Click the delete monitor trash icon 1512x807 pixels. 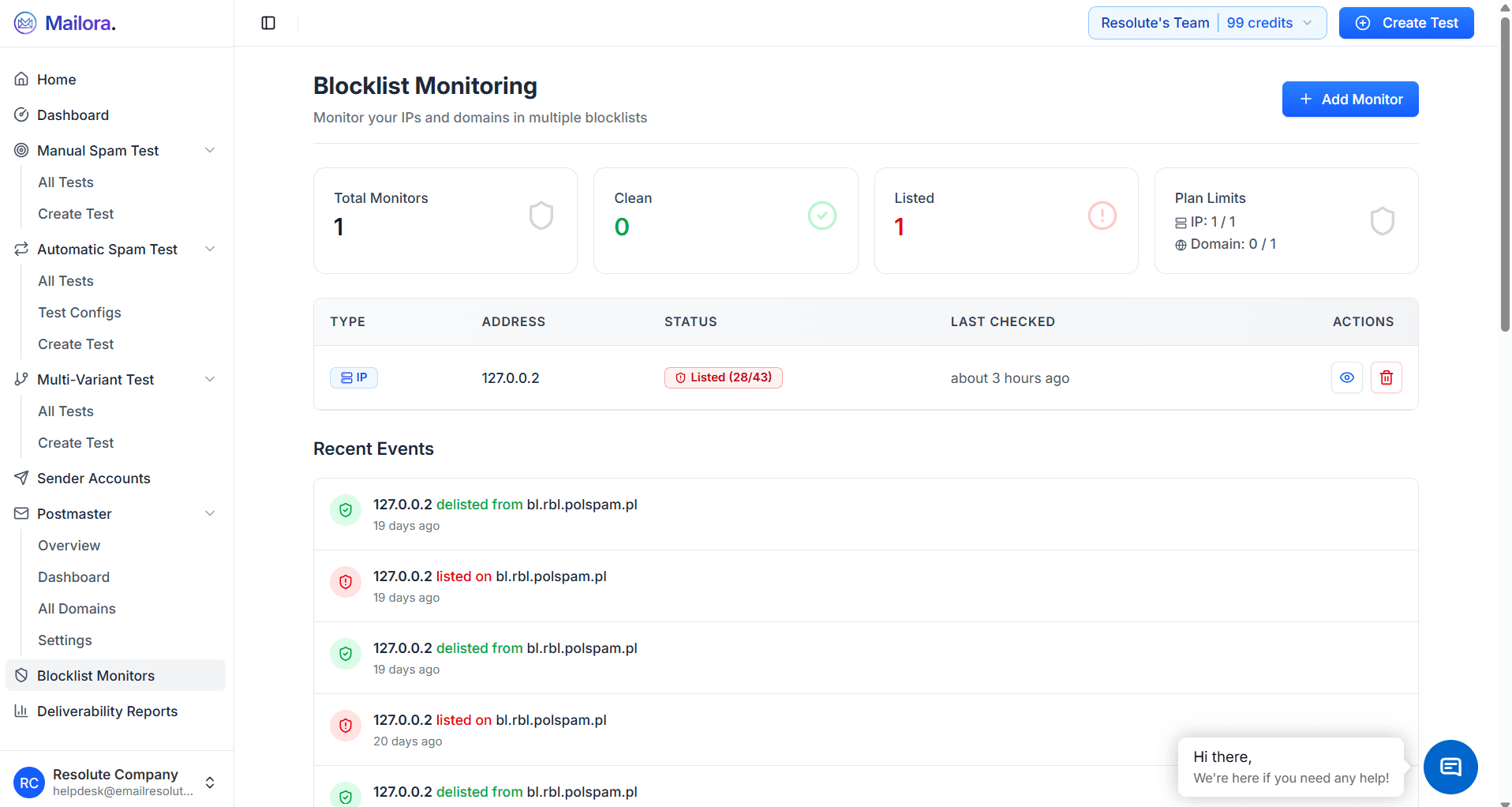click(x=1386, y=377)
